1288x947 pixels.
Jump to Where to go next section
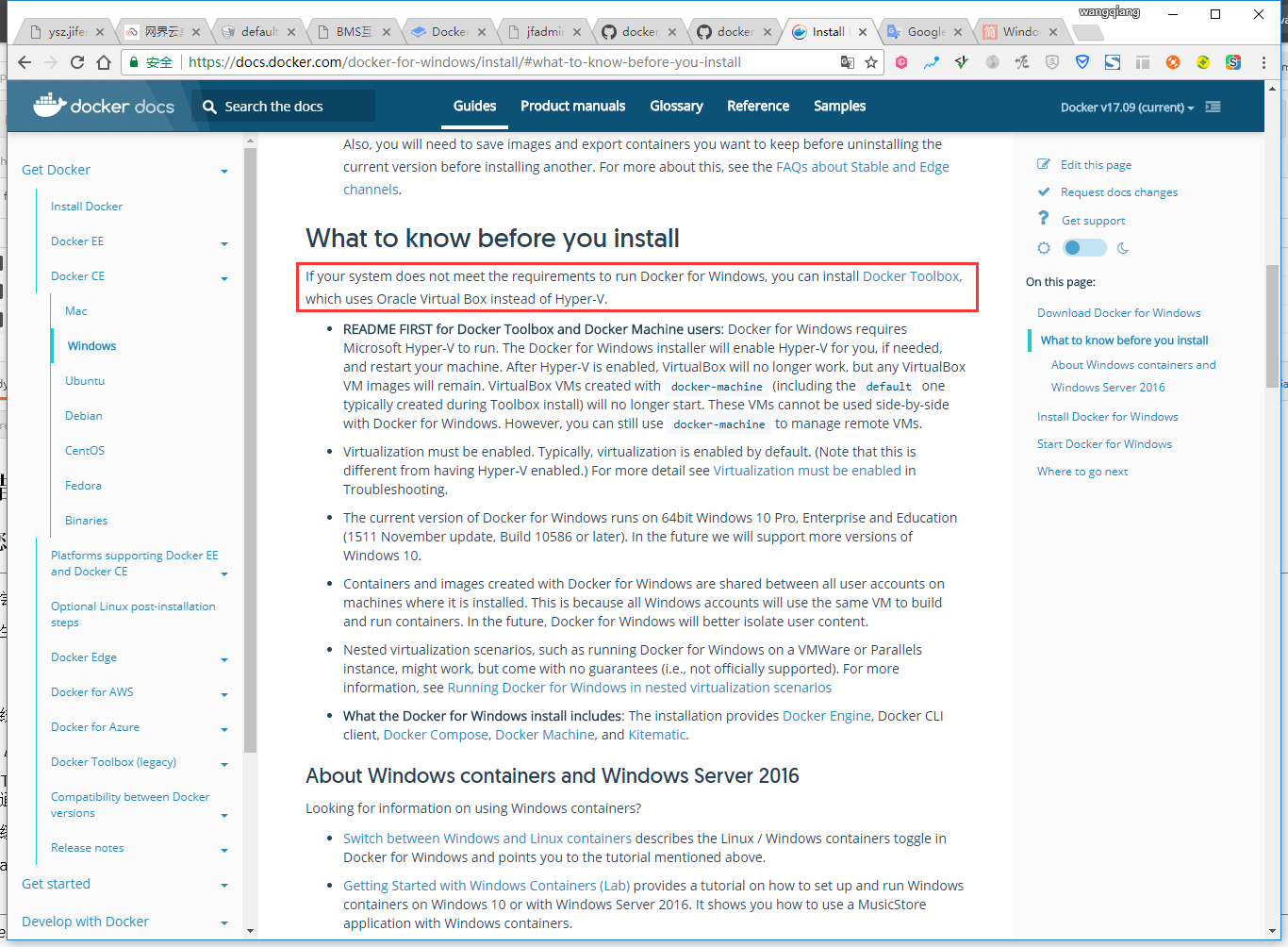(1082, 472)
